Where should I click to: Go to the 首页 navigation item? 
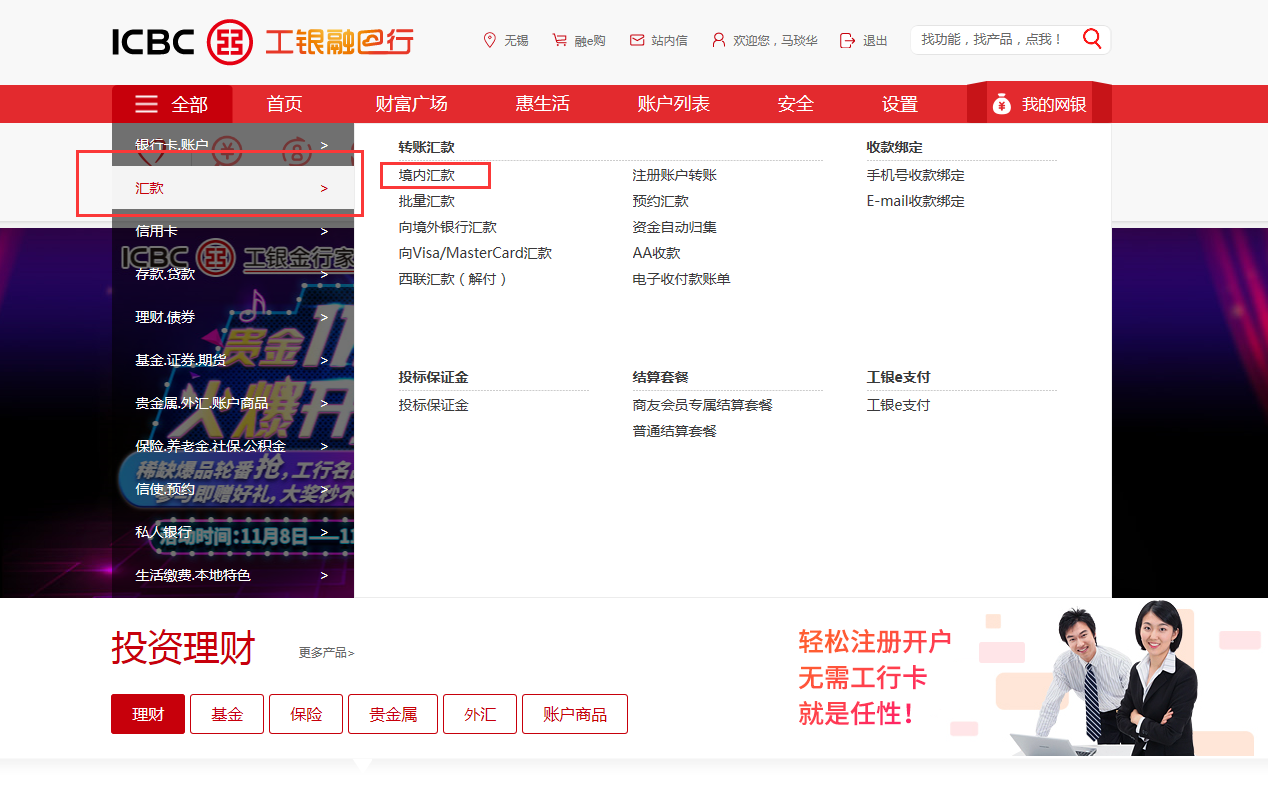click(x=284, y=104)
